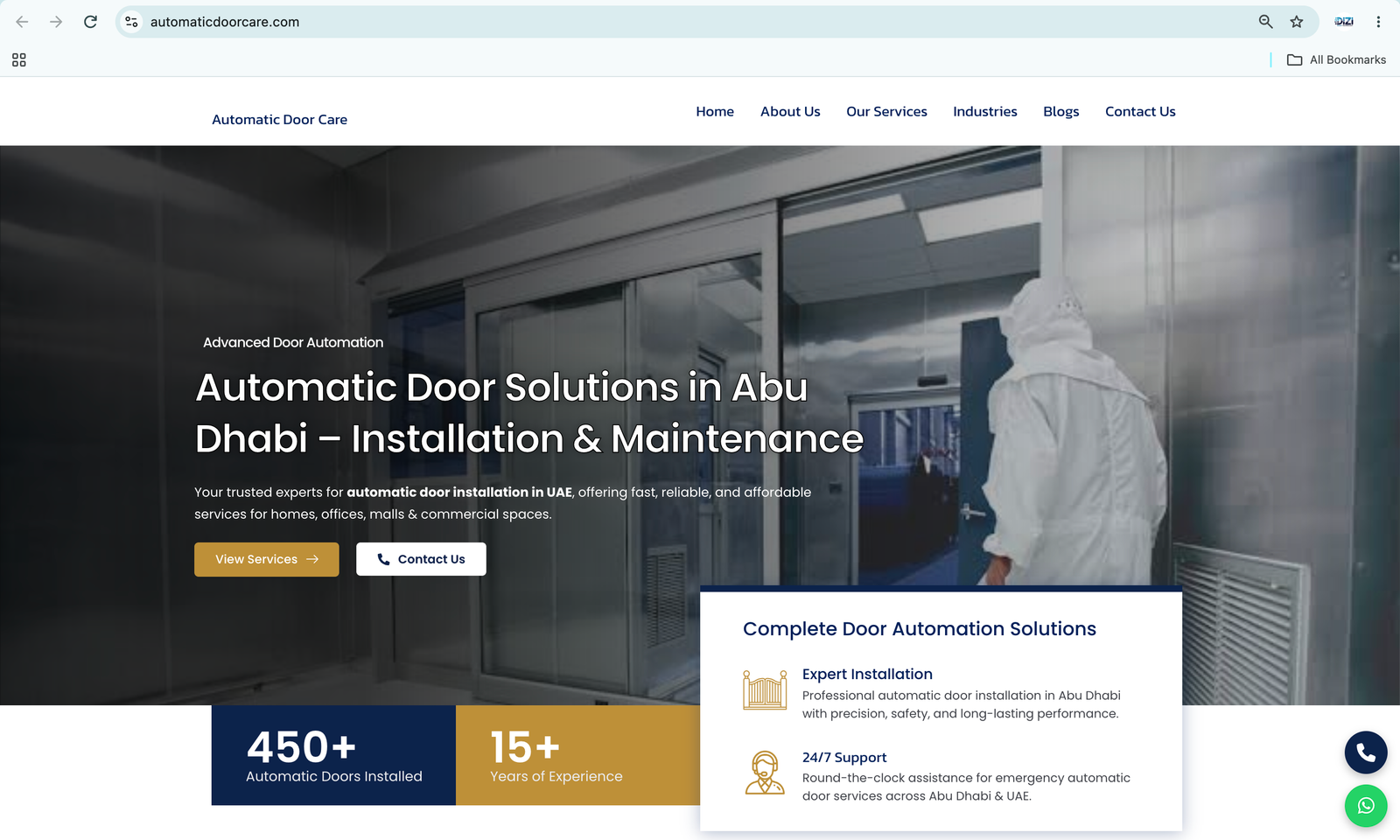Screen dimensions: 1400x840
Task: Open the About Us page
Action: [x=790, y=112]
